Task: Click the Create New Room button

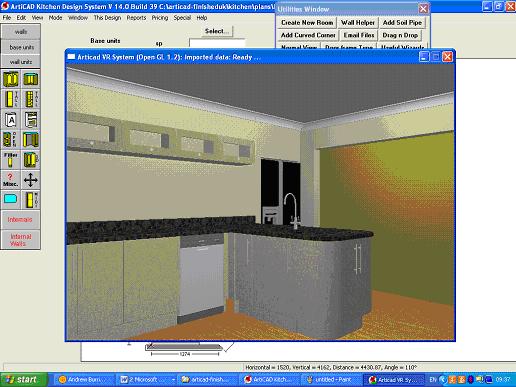Action: tap(307, 23)
